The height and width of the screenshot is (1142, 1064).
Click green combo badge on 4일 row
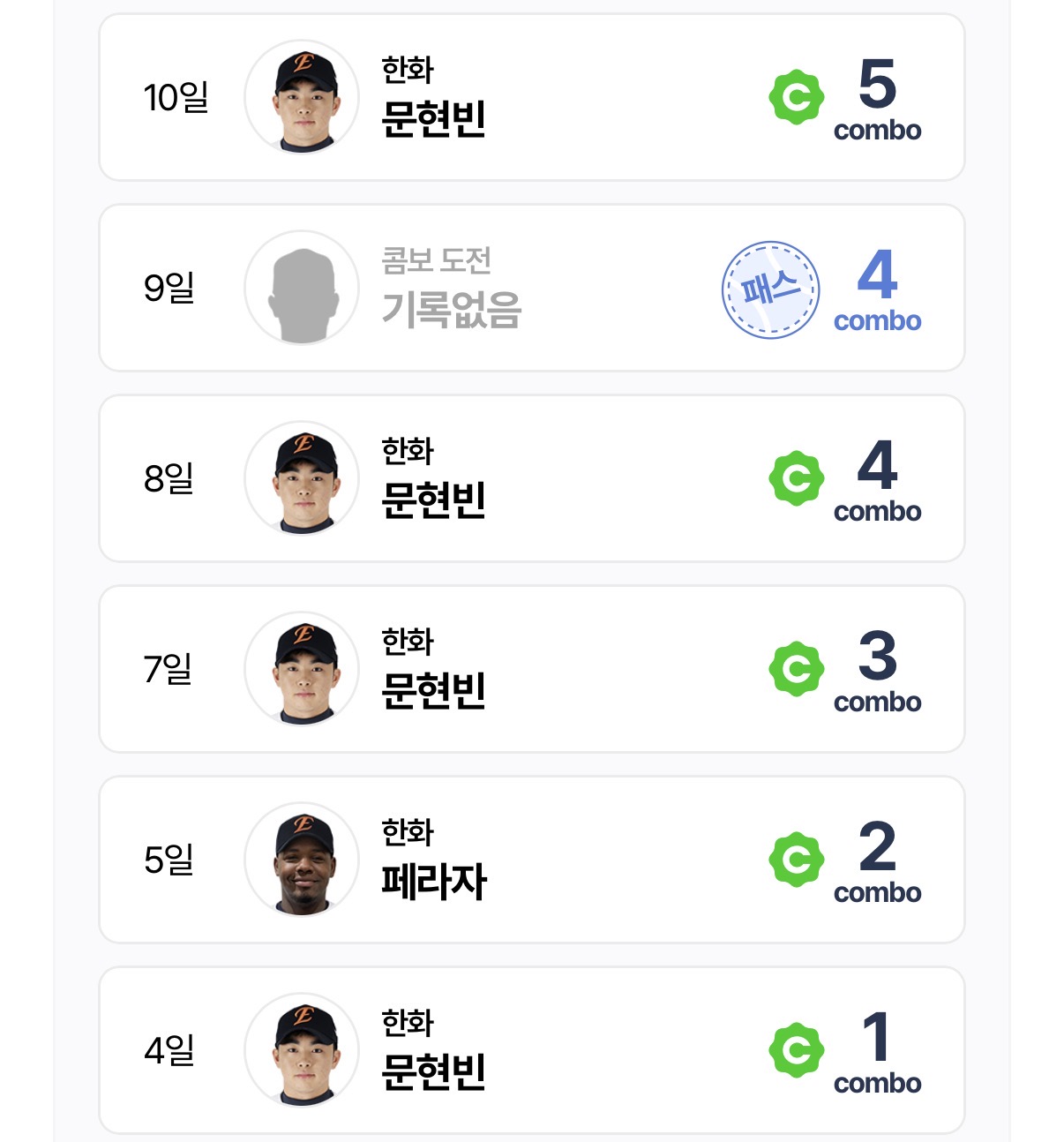(x=796, y=1050)
